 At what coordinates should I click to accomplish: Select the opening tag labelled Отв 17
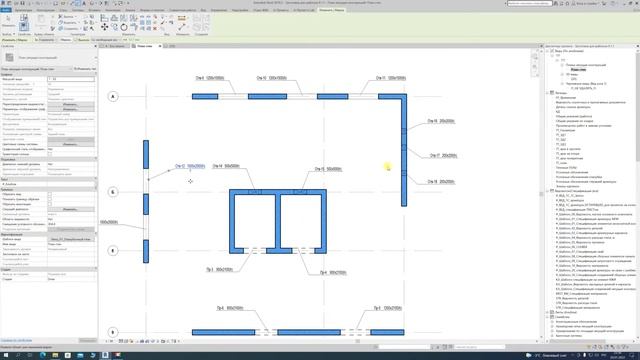[443, 156]
